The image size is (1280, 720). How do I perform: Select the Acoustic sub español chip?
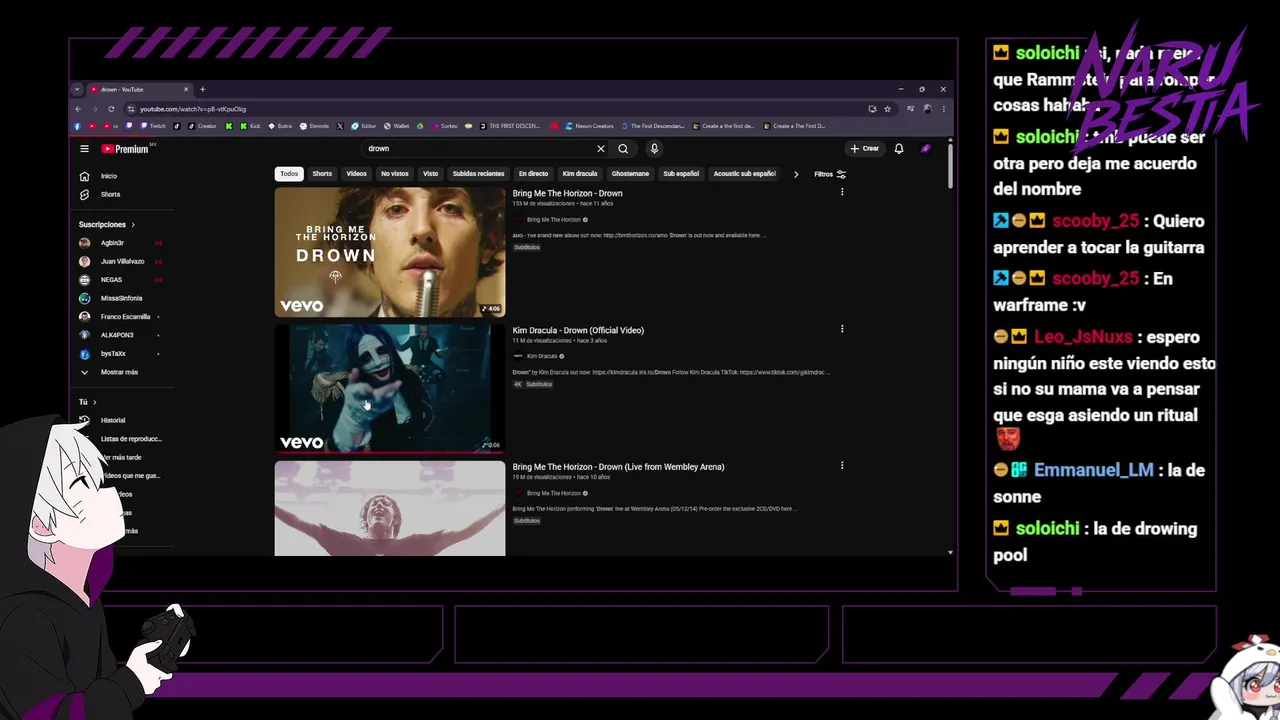pos(744,174)
